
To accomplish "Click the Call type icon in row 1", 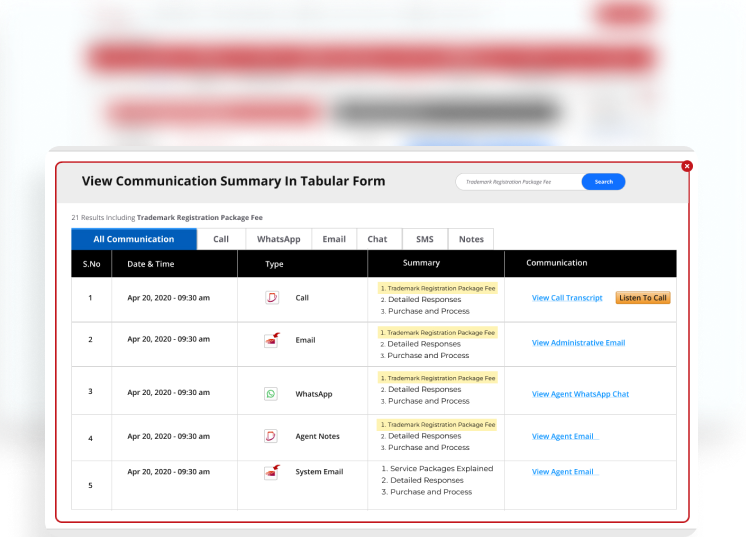I will [x=271, y=298].
